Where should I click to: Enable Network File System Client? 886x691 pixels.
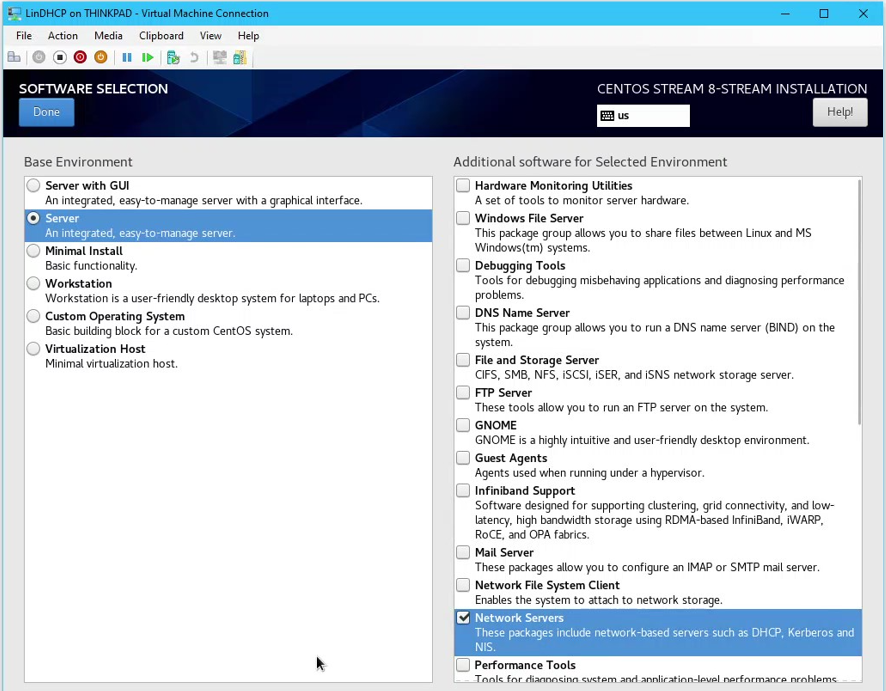point(463,585)
